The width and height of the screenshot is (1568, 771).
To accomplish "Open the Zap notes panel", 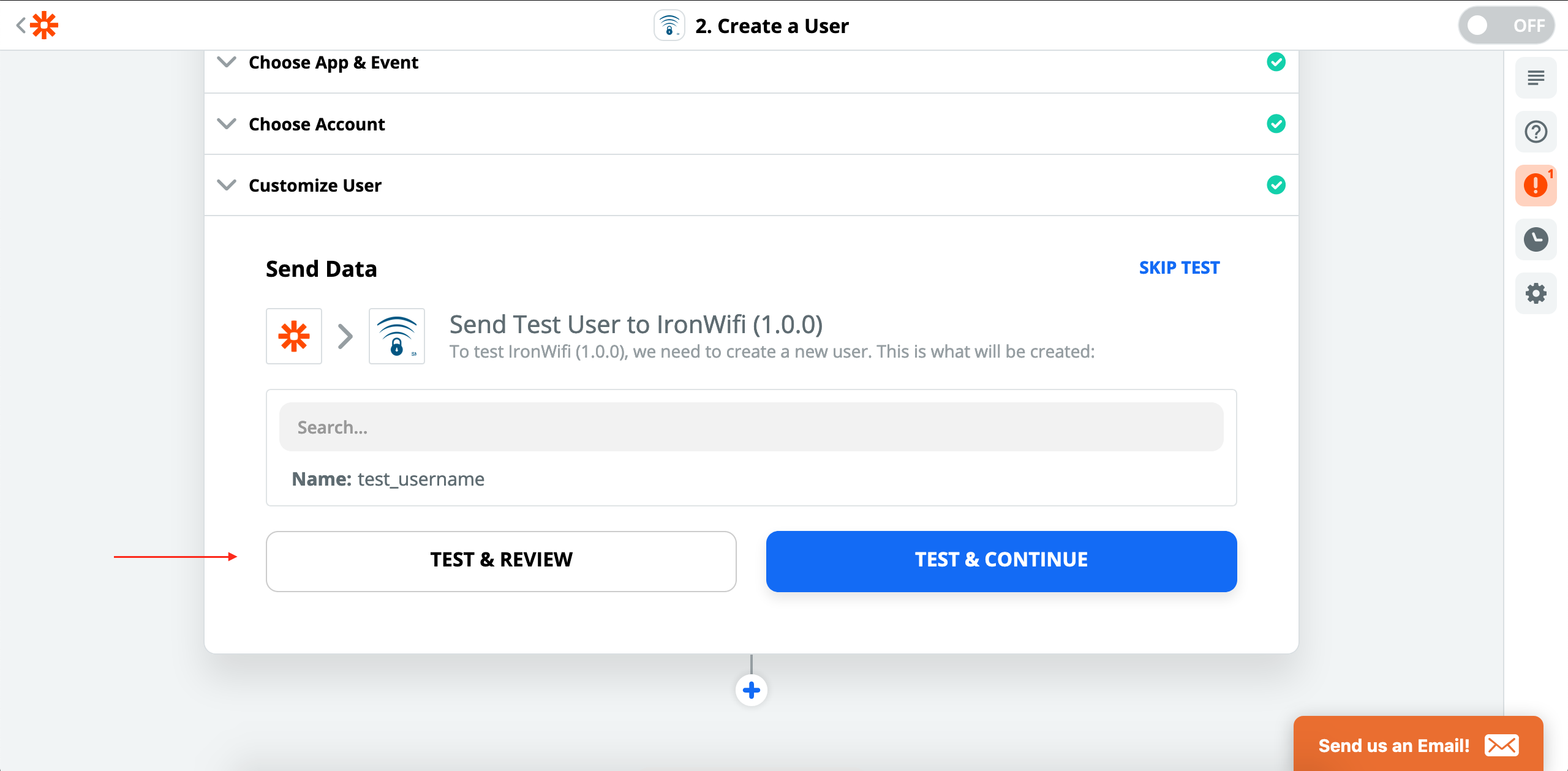I will pyautogui.click(x=1536, y=77).
